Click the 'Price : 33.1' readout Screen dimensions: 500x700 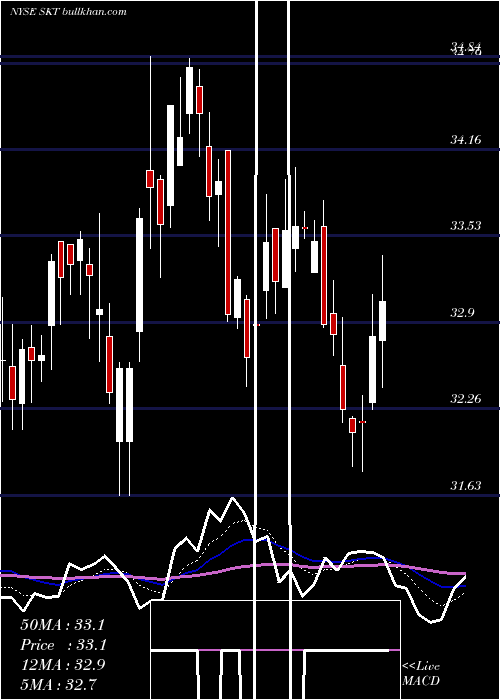(x=62, y=645)
